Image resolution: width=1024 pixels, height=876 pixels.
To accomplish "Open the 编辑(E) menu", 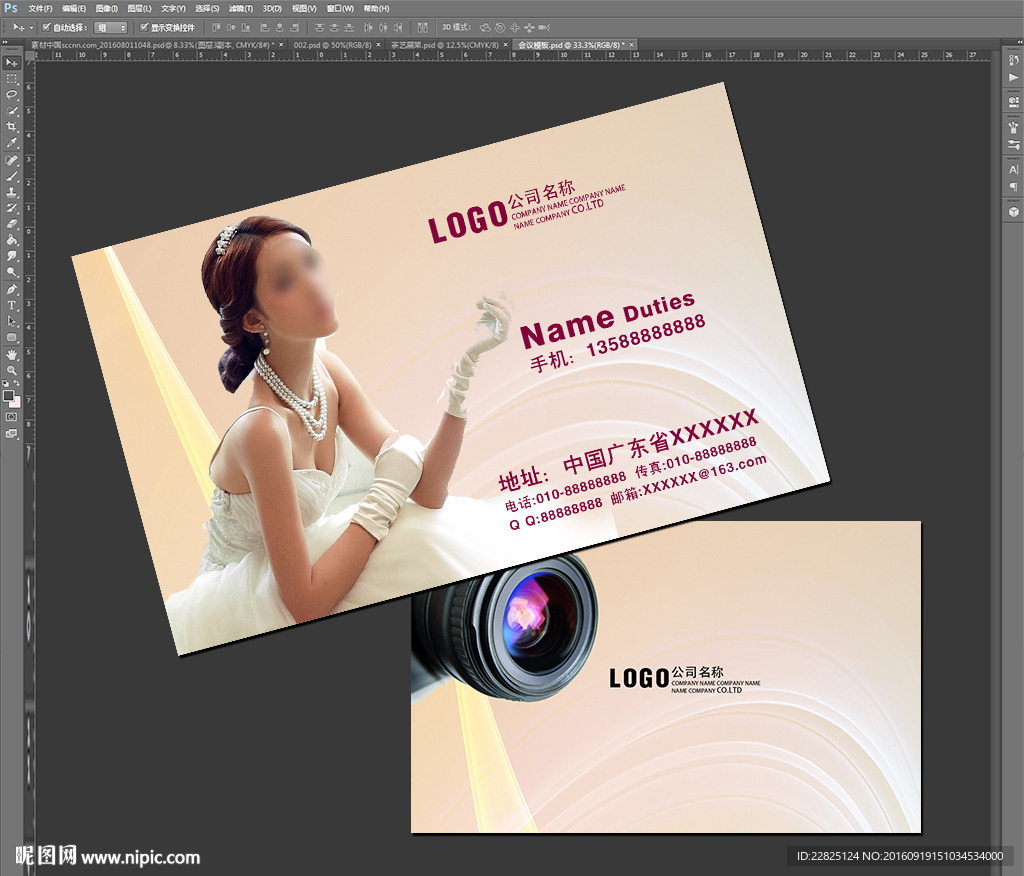I will click(74, 8).
